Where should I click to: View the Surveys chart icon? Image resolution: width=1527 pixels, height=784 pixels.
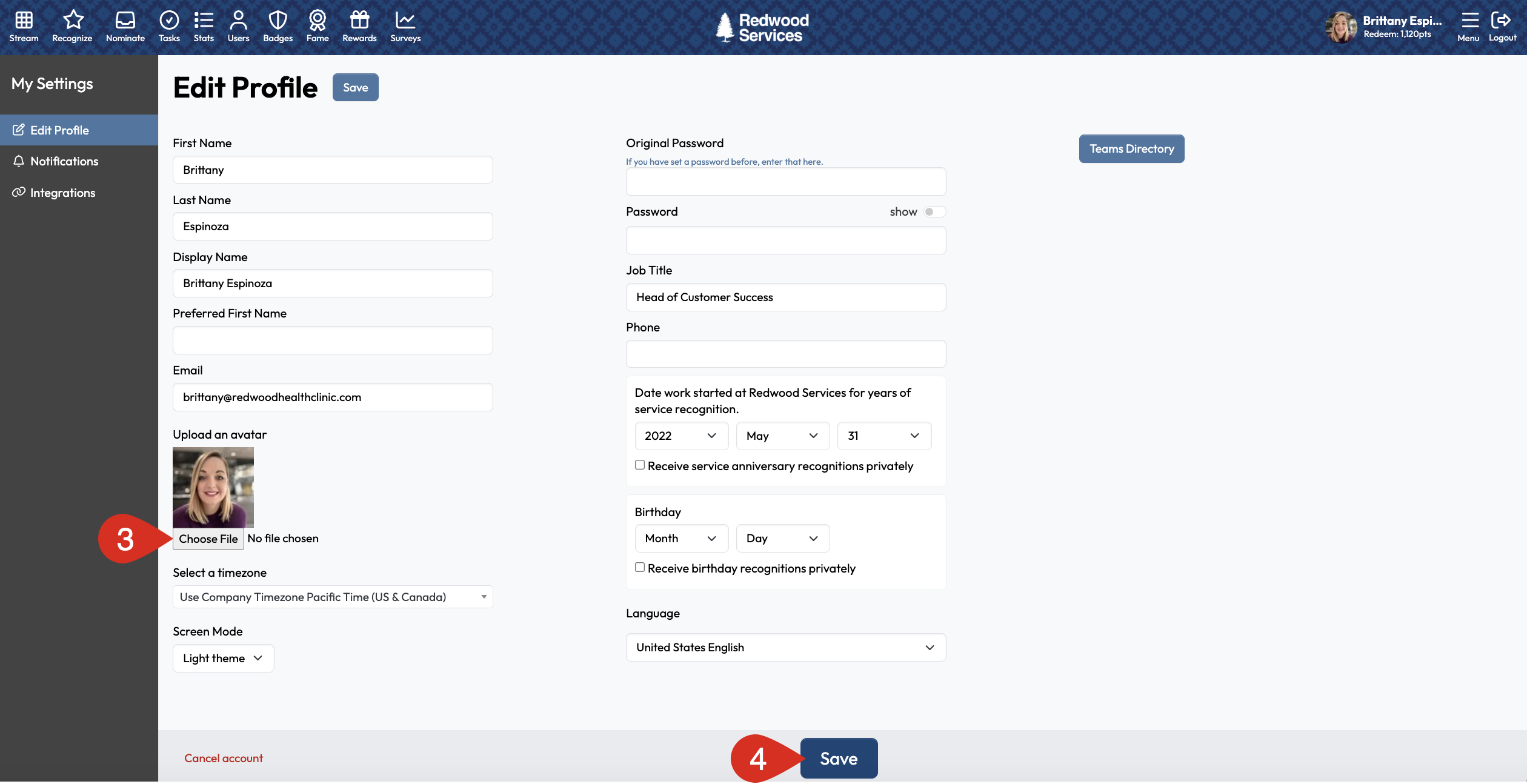coord(405,27)
